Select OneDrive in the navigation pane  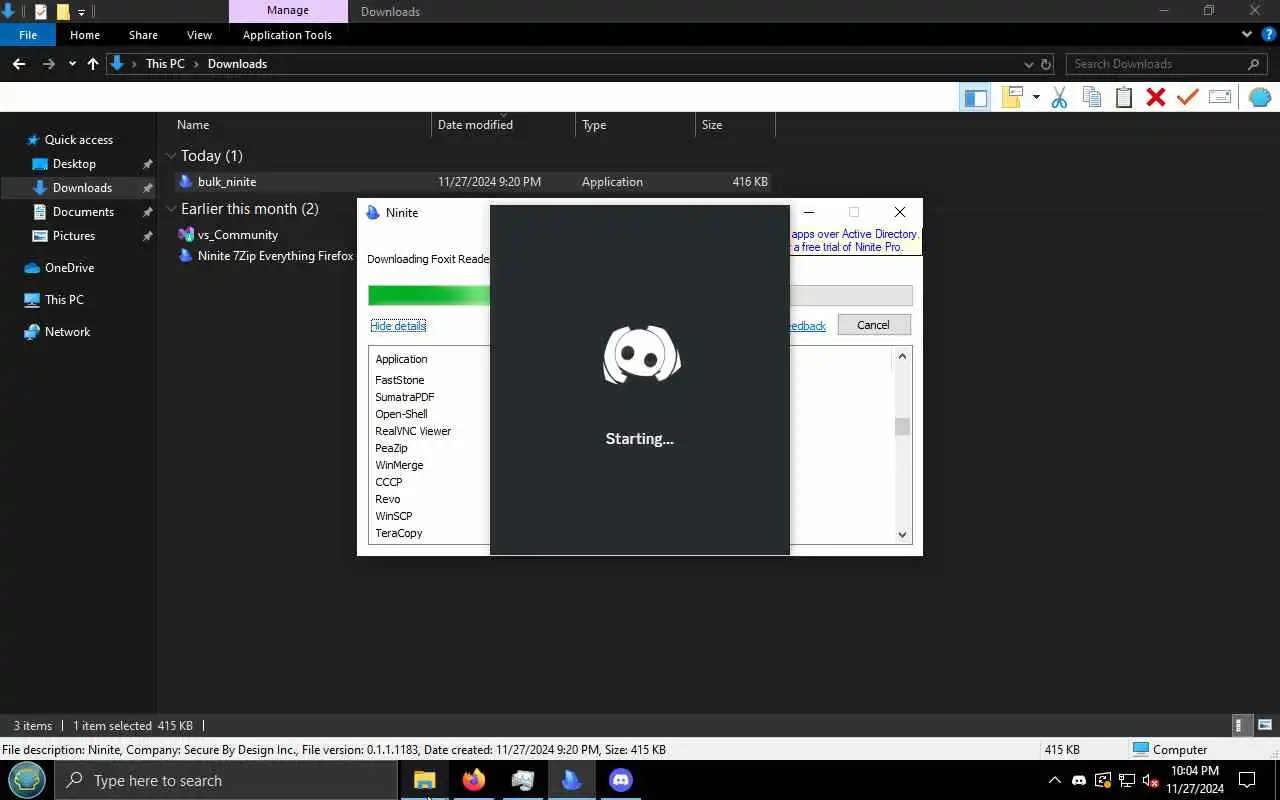(x=69, y=268)
